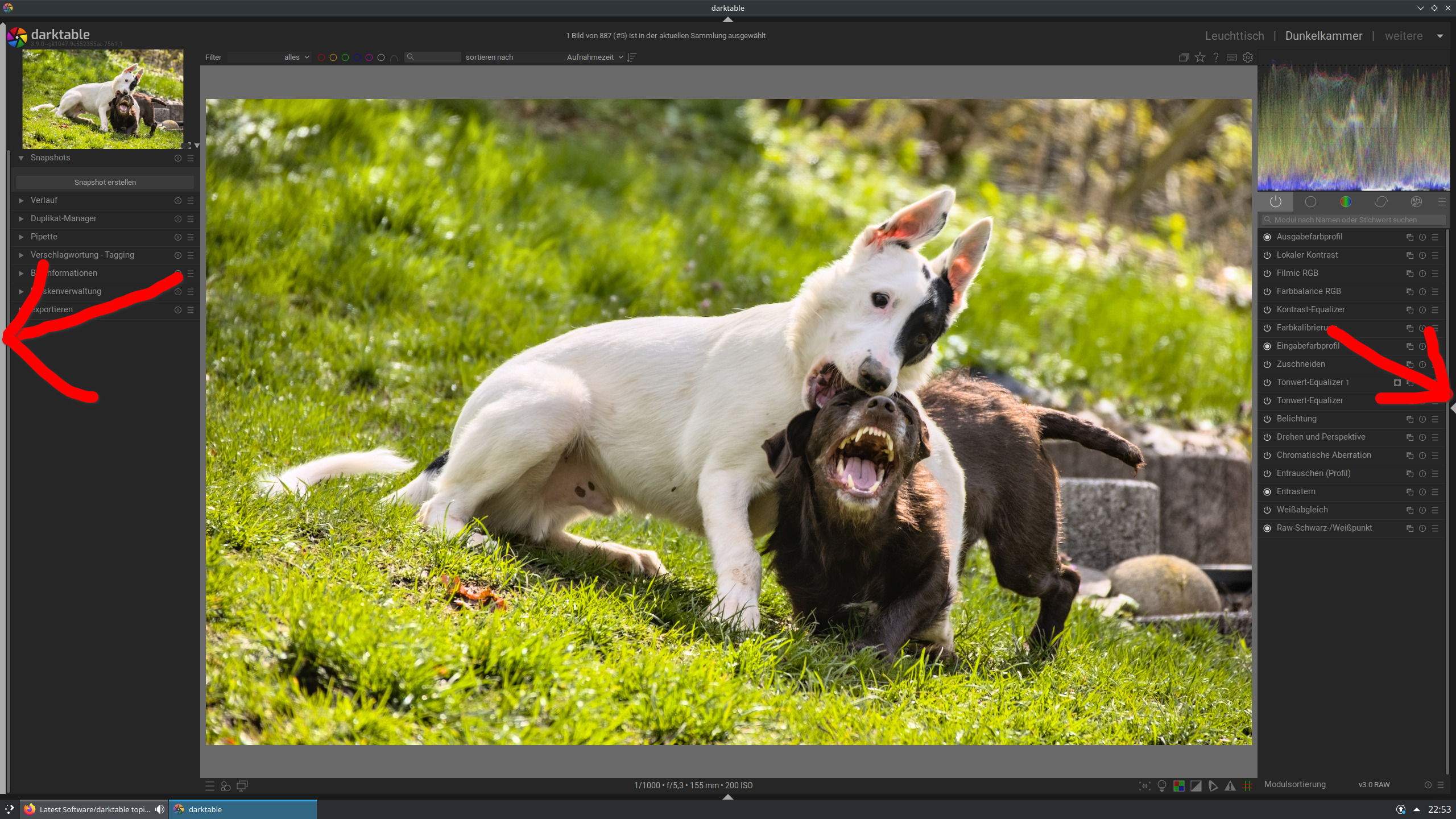
Task: Expand the Duplikat-Manager section
Action: 63,218
